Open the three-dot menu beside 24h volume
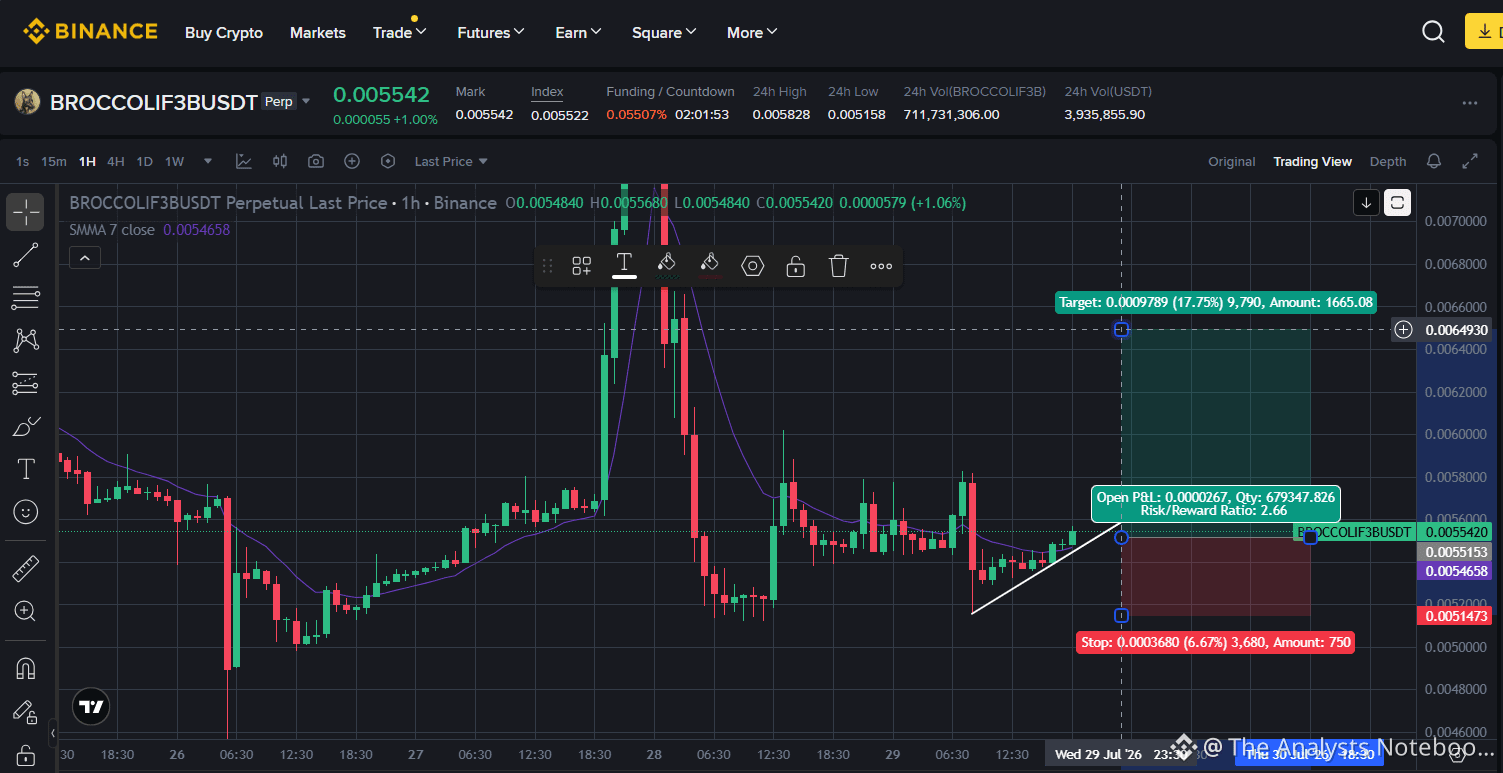This screenshot has width=1503, height=773. coord(1469,103)
